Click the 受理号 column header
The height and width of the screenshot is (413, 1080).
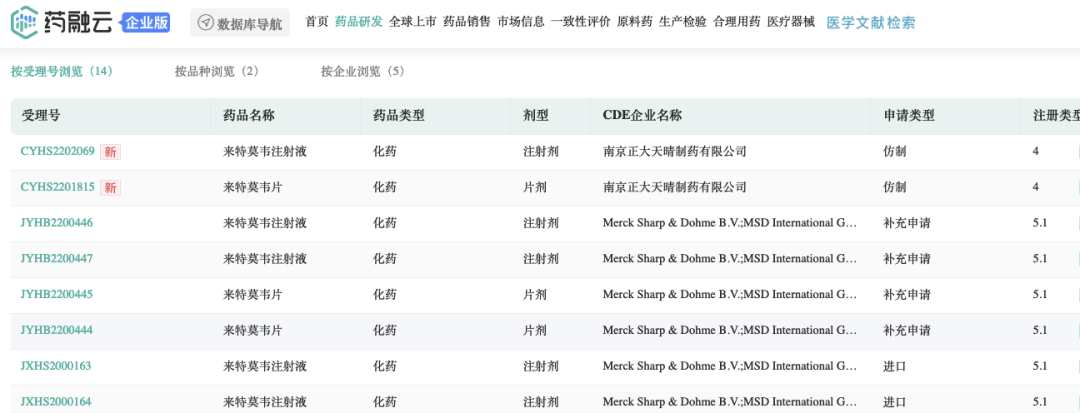tap(41, 116)
